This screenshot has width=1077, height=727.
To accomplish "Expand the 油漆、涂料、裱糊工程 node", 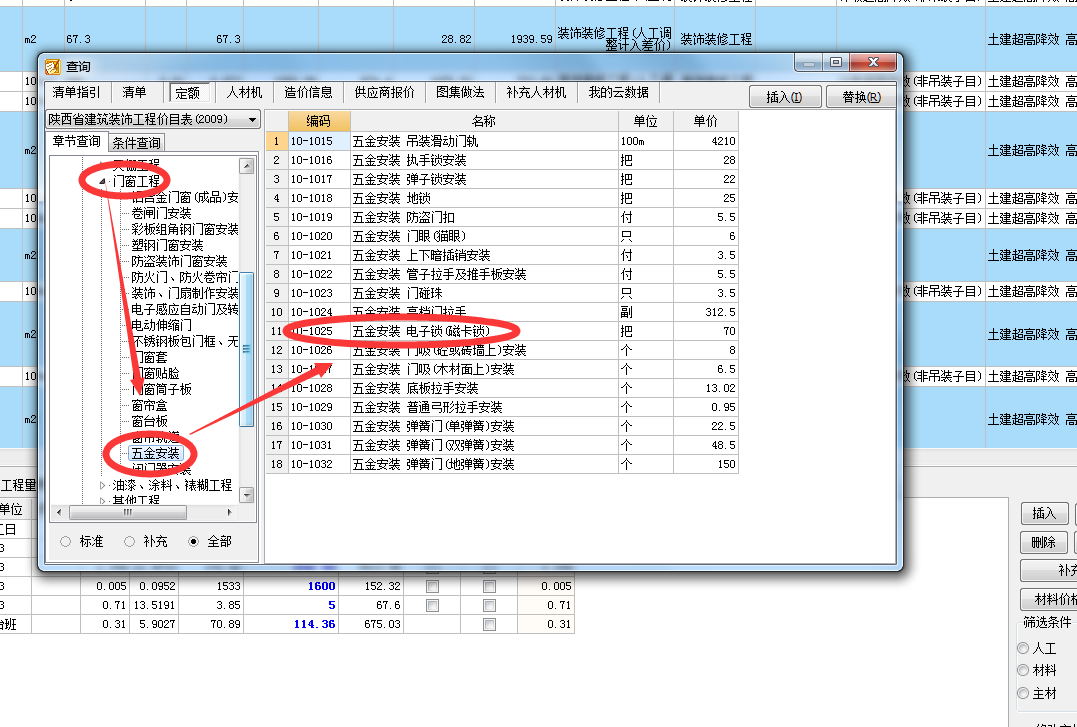I will [x=103, y=485].
